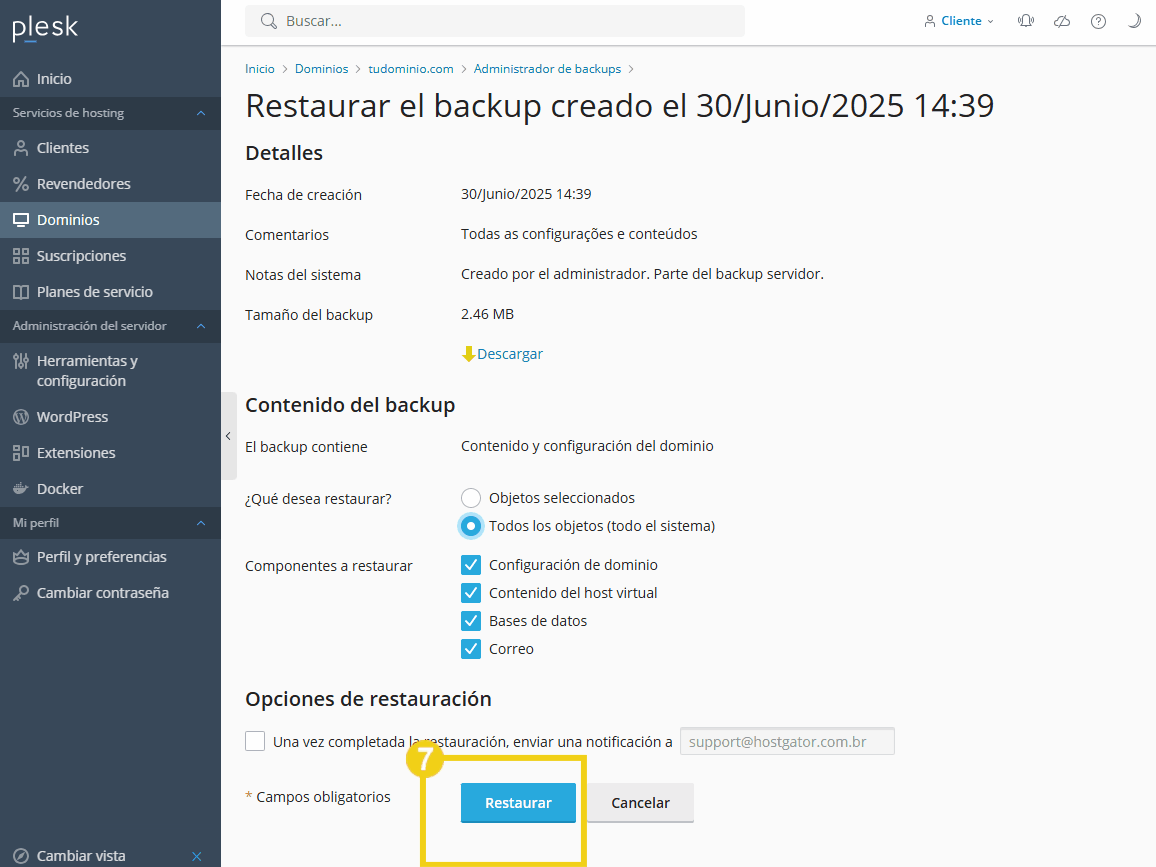The image size is (1156, 867).
Task: Open Clientes from the sidebar
Action: click(x=111, y=147)
